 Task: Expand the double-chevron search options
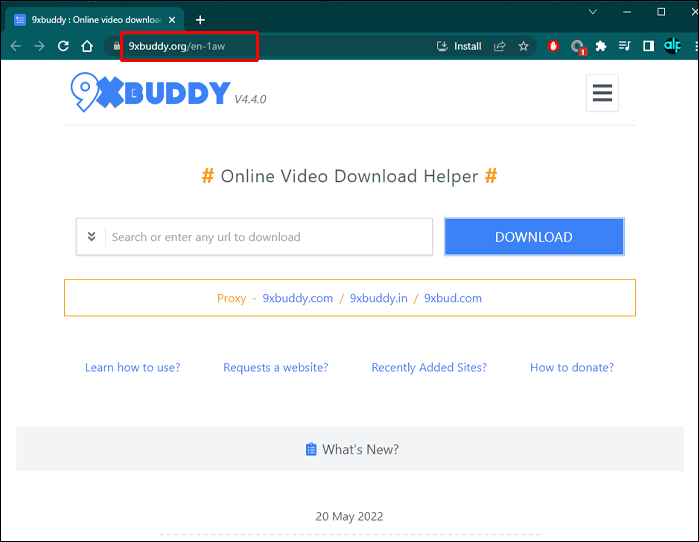91,237
